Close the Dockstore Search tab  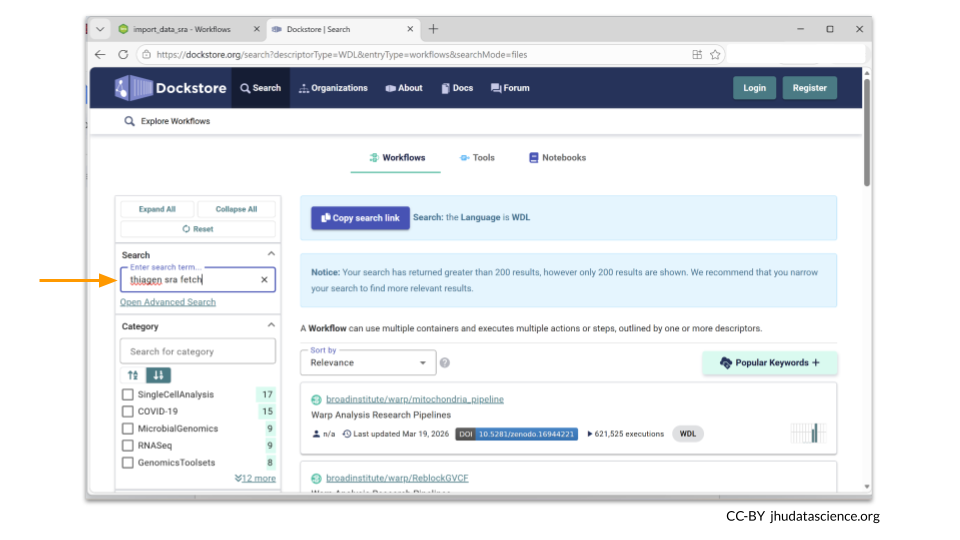(x=410, y=29)
